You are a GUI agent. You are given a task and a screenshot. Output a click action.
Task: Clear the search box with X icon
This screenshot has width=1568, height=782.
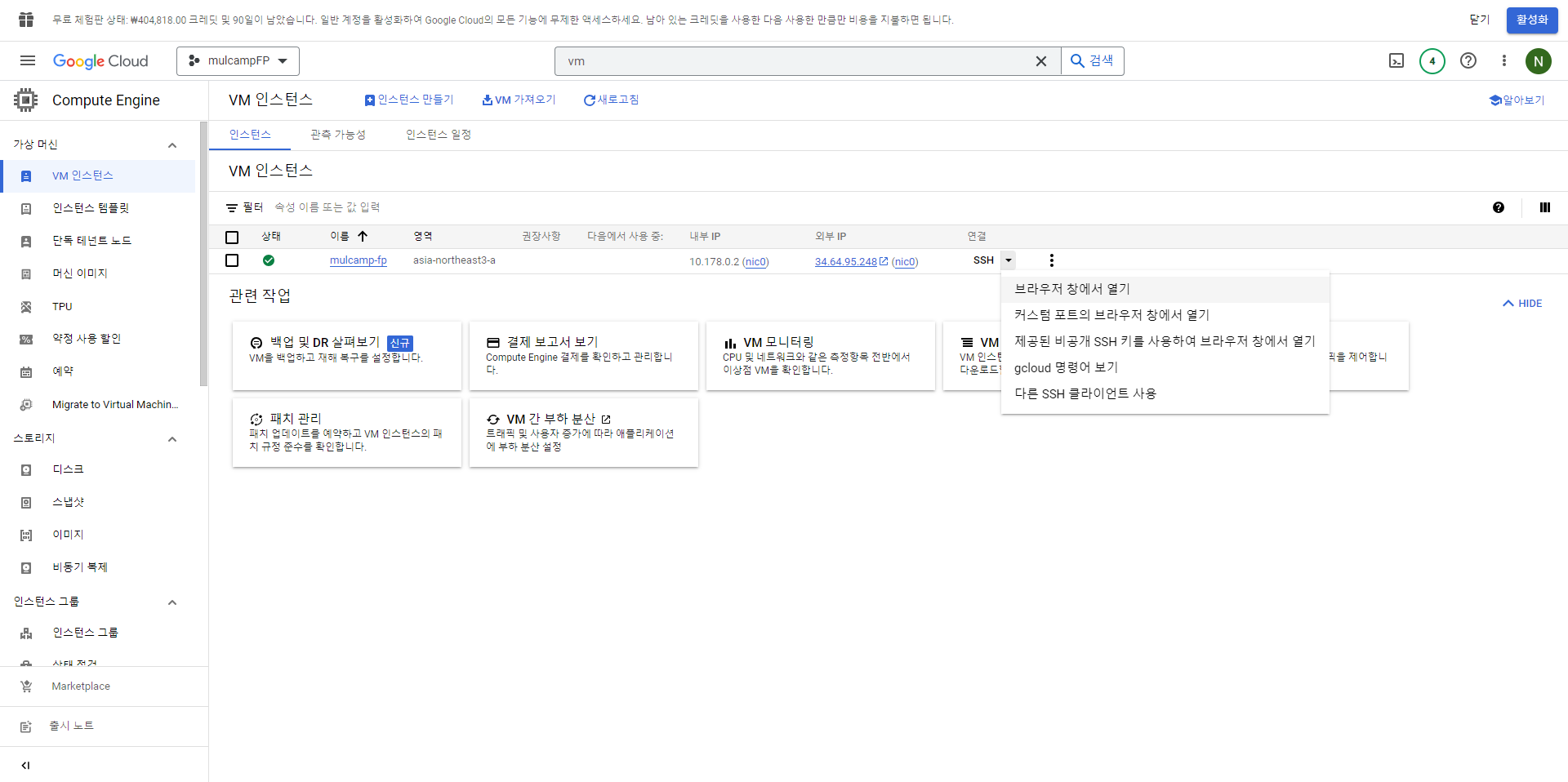1041,61
